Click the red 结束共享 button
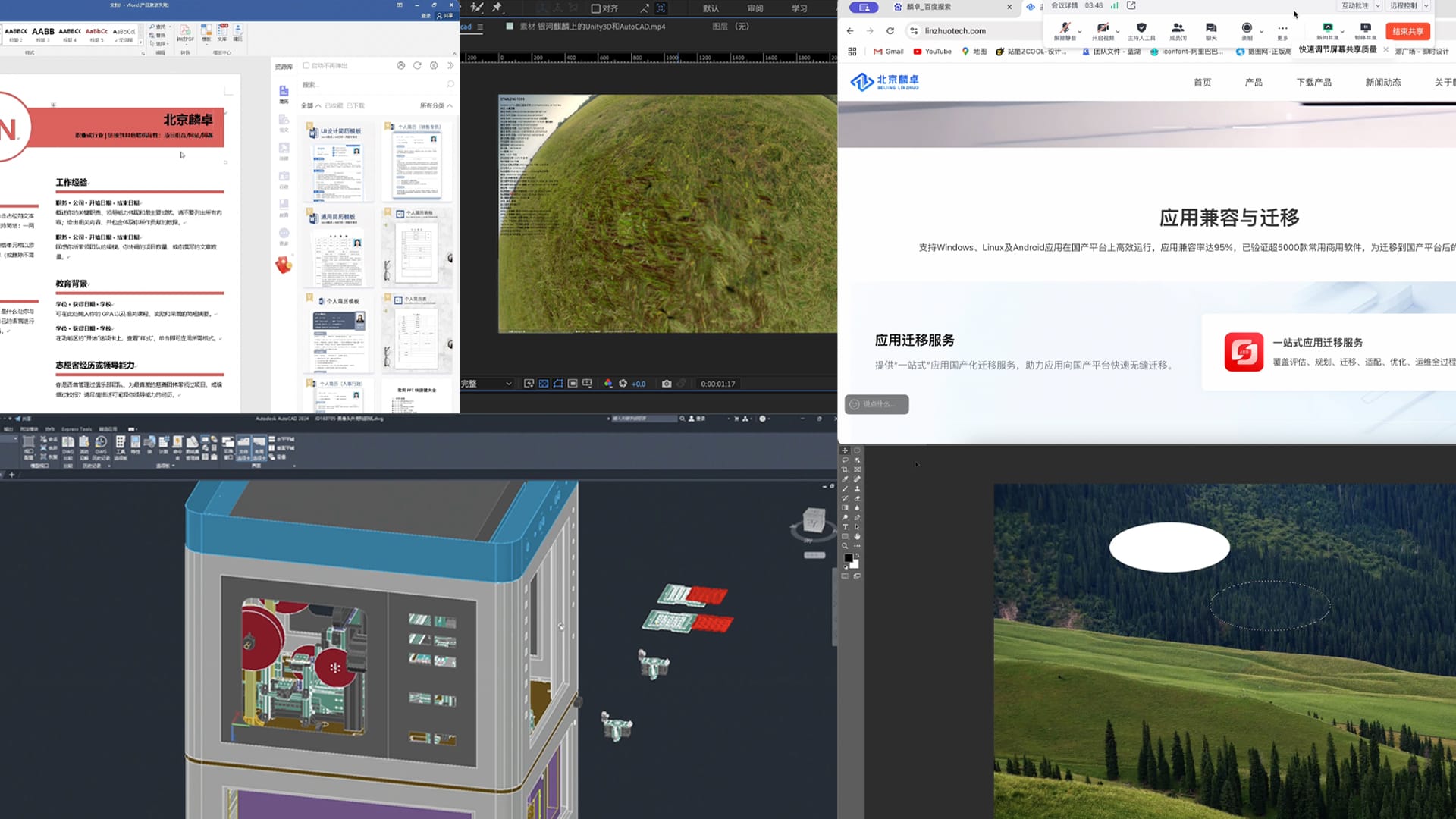1456x819 pixels. click(1407, 31)
